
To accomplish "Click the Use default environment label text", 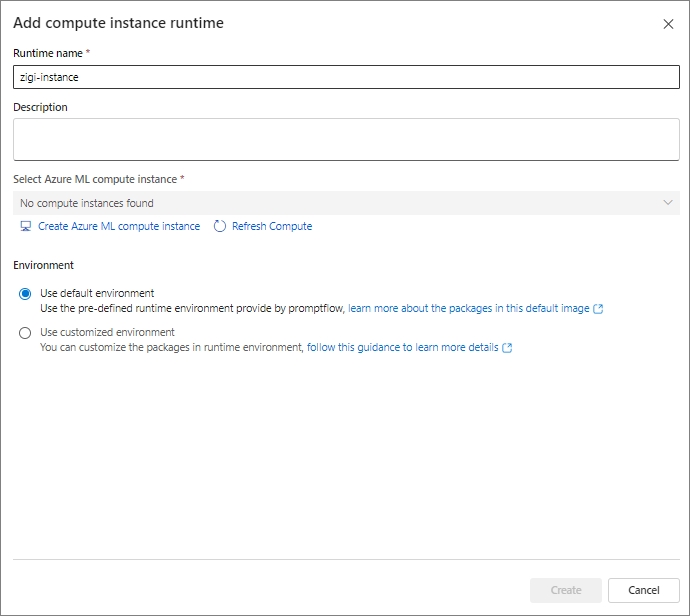I will click(x=97, y=294).
